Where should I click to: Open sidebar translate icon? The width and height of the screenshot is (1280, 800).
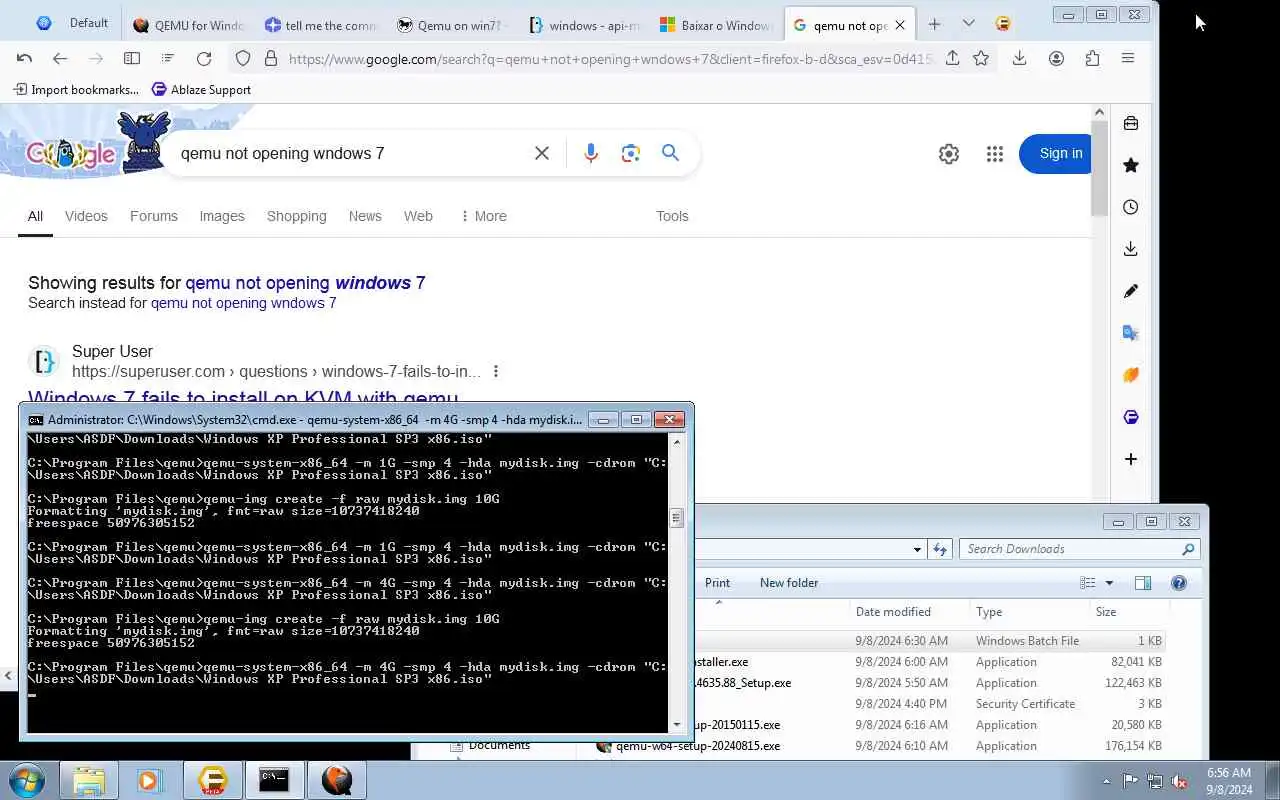point(1131,333)
